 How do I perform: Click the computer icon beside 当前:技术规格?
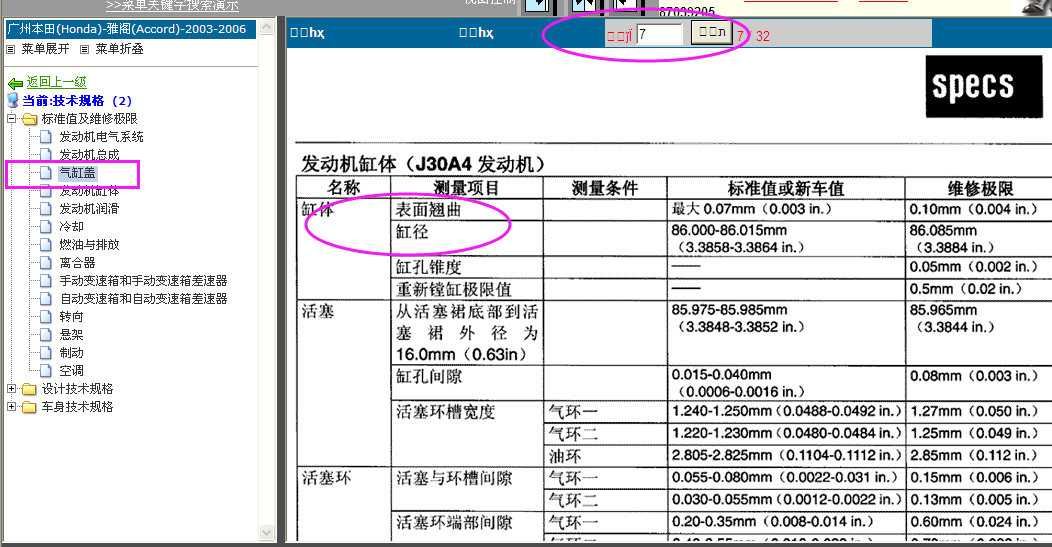point(13,101)
